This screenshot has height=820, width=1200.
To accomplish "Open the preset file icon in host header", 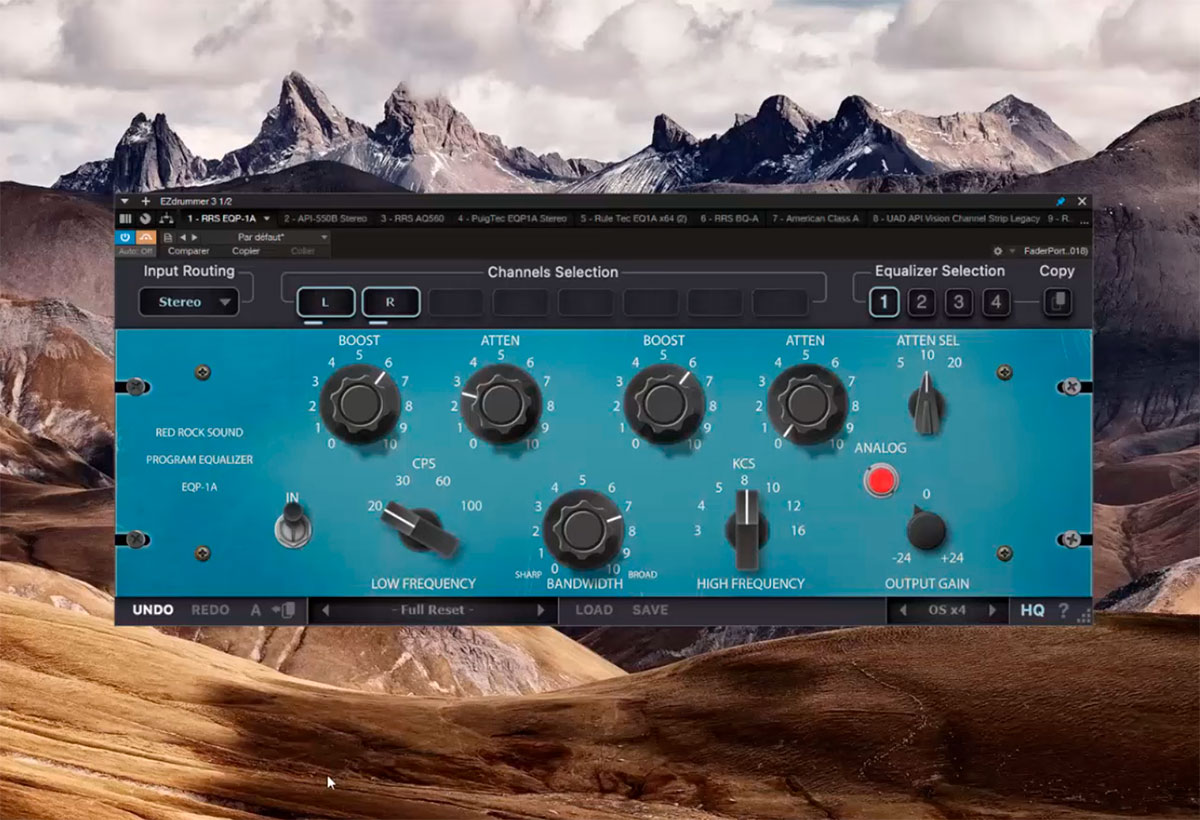I will point(167,237).
